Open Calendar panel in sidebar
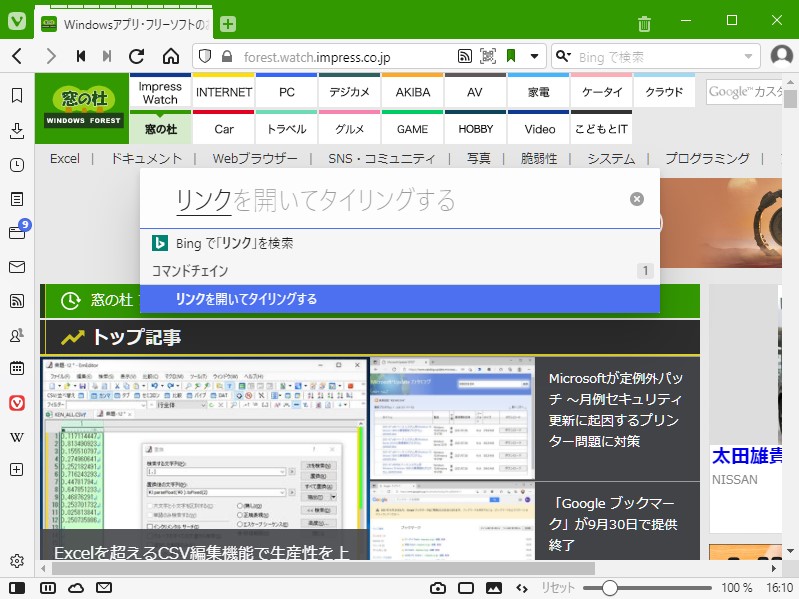 coord(17,368)
